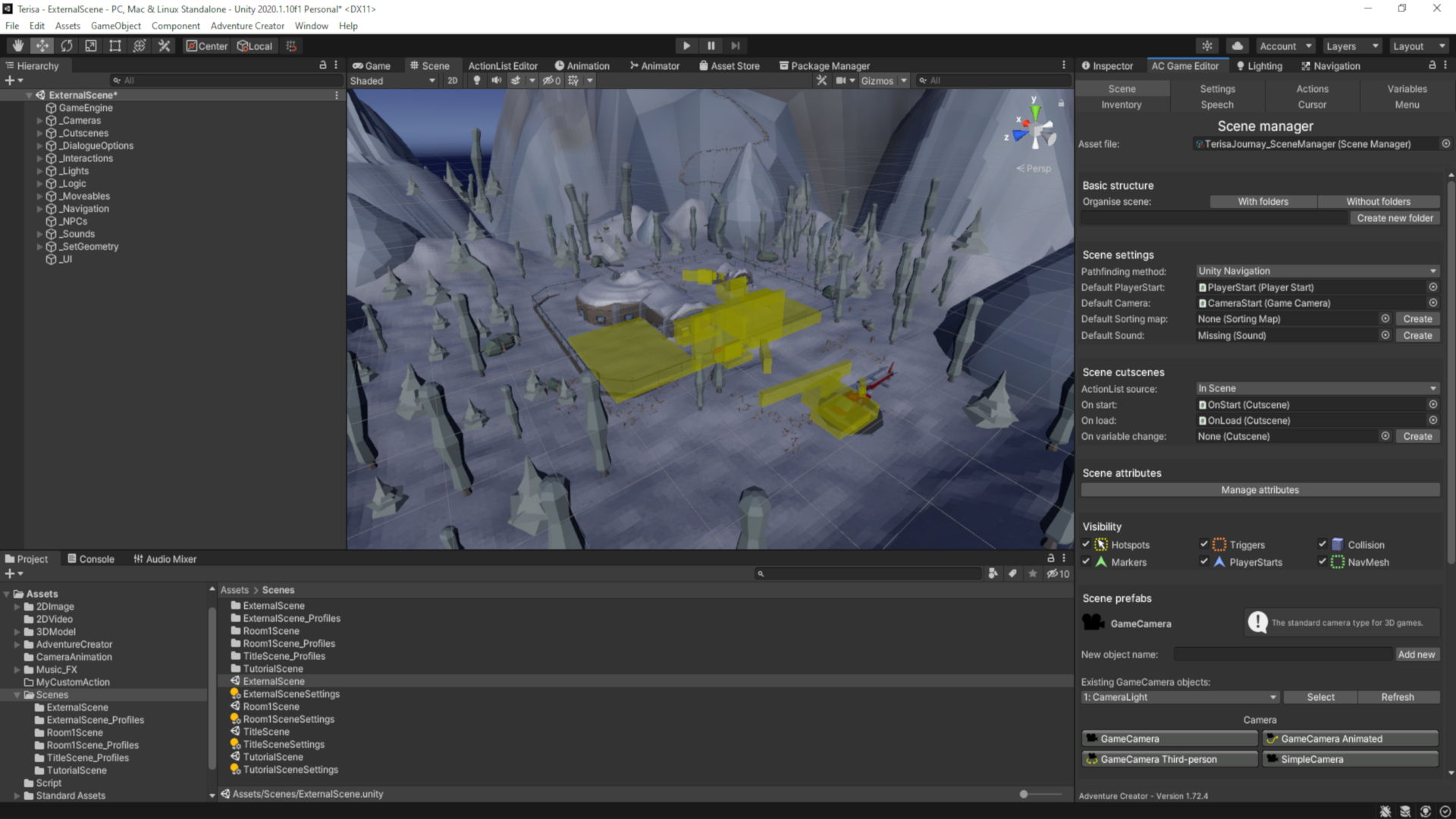Open ActionList source dropdown

[1317, 388]
